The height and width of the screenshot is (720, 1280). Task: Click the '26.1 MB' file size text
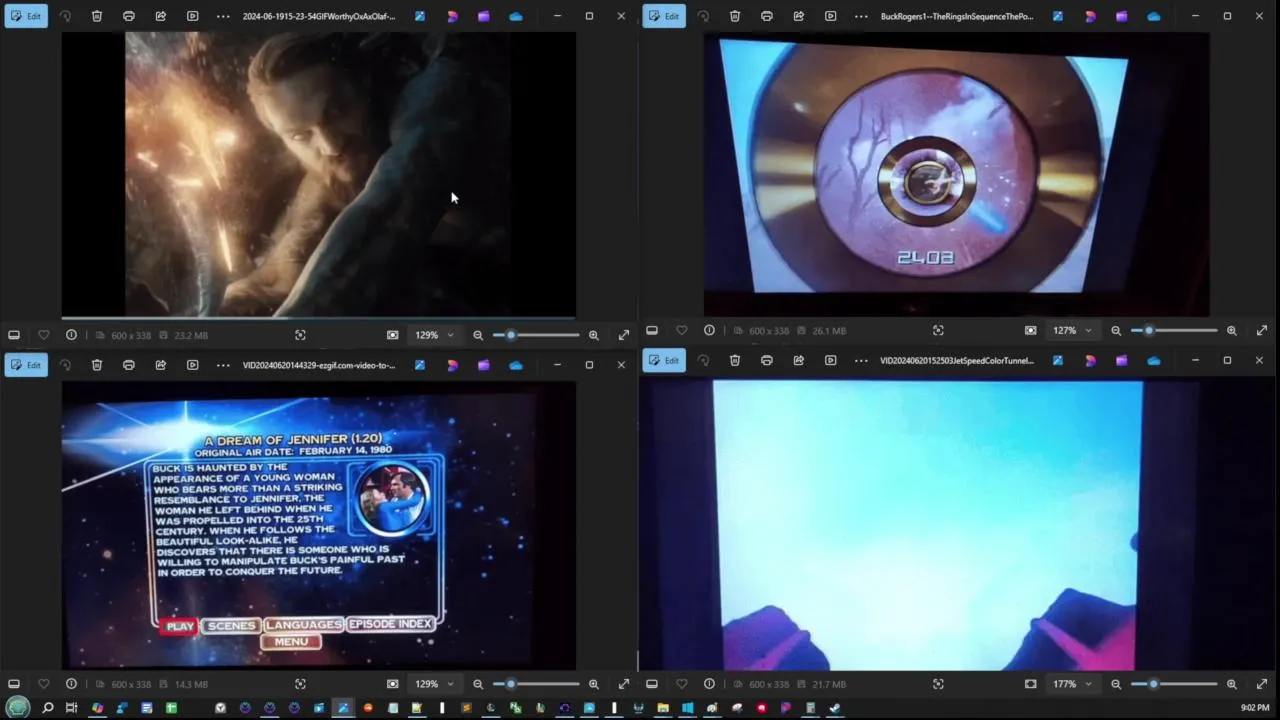coord(829,330)
